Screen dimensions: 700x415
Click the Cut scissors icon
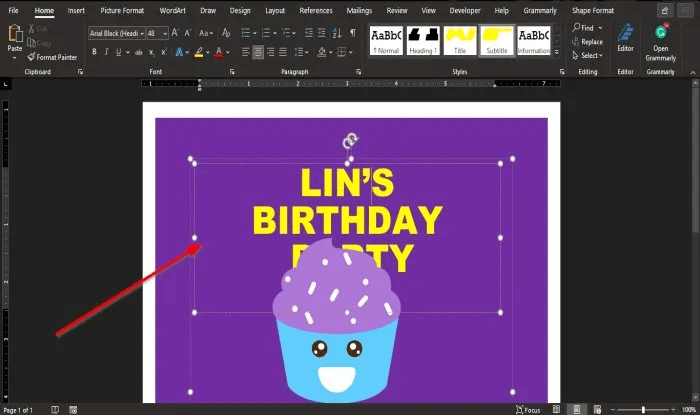point(31,29)
